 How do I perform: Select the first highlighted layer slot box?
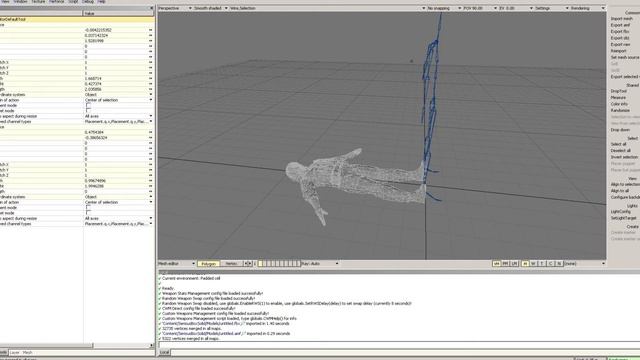click(260, 264)
